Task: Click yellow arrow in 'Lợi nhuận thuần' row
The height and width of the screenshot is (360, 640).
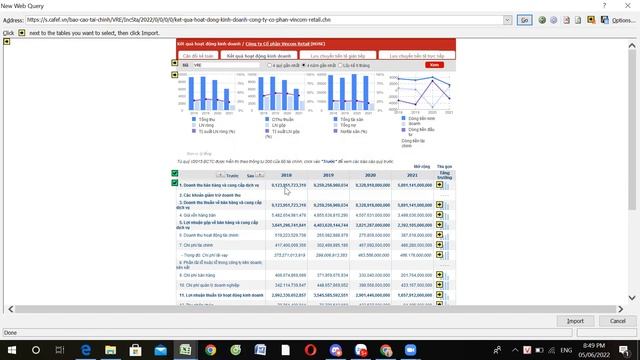Action: click(x=439, y=295)
